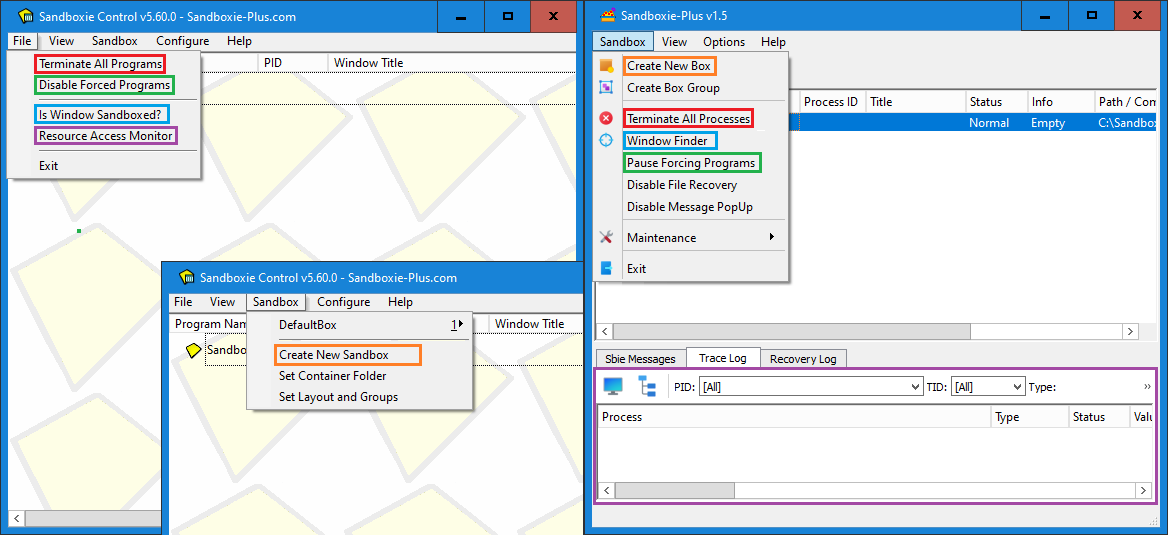Image resolution: width=1168 pixels, height=535 pixels.
Task: Click the purple Create Box Group icon
Action: (606, 88)
